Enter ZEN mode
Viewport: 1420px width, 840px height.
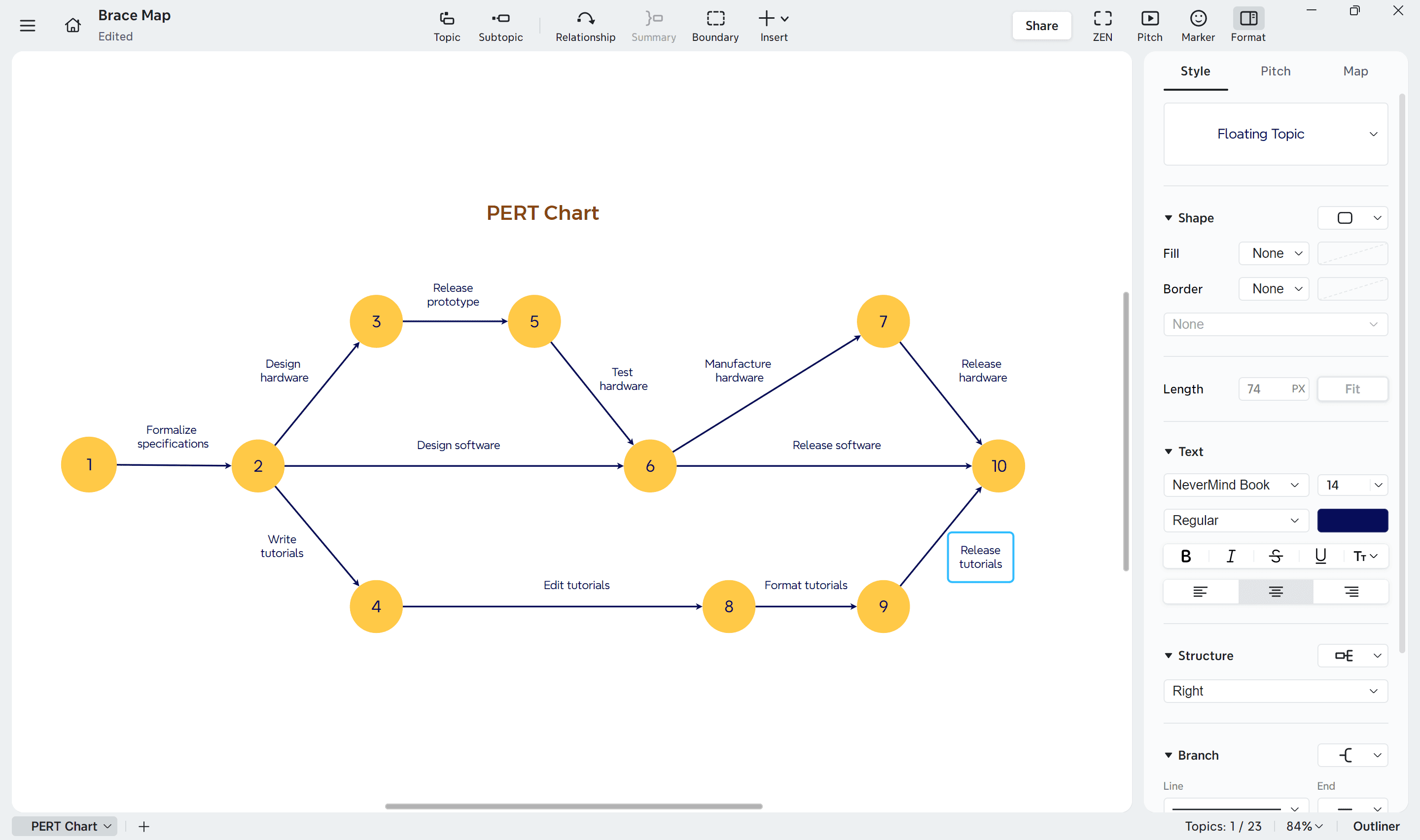click(x=1102, y=25)
